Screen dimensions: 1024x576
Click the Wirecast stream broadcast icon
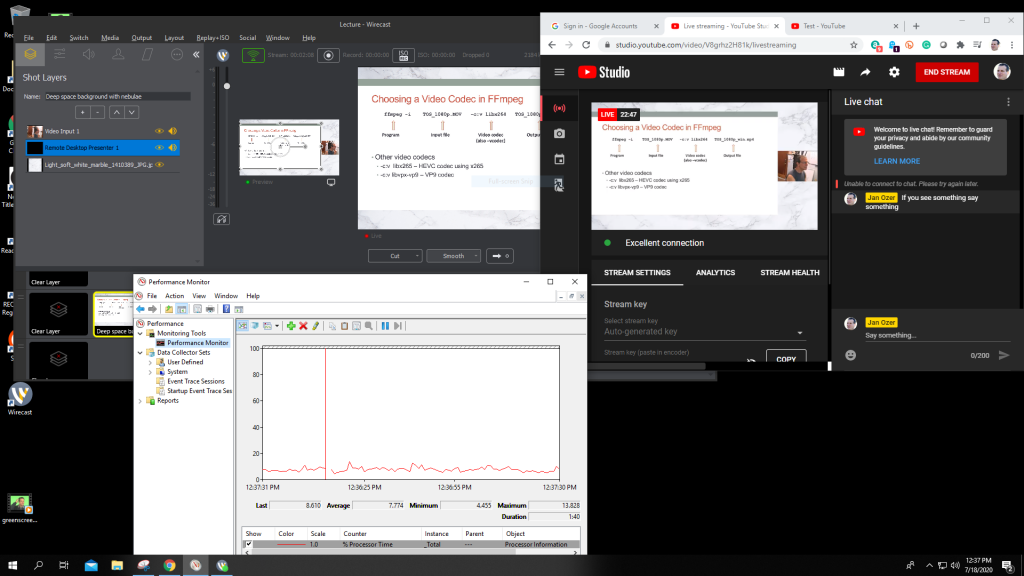254,55
